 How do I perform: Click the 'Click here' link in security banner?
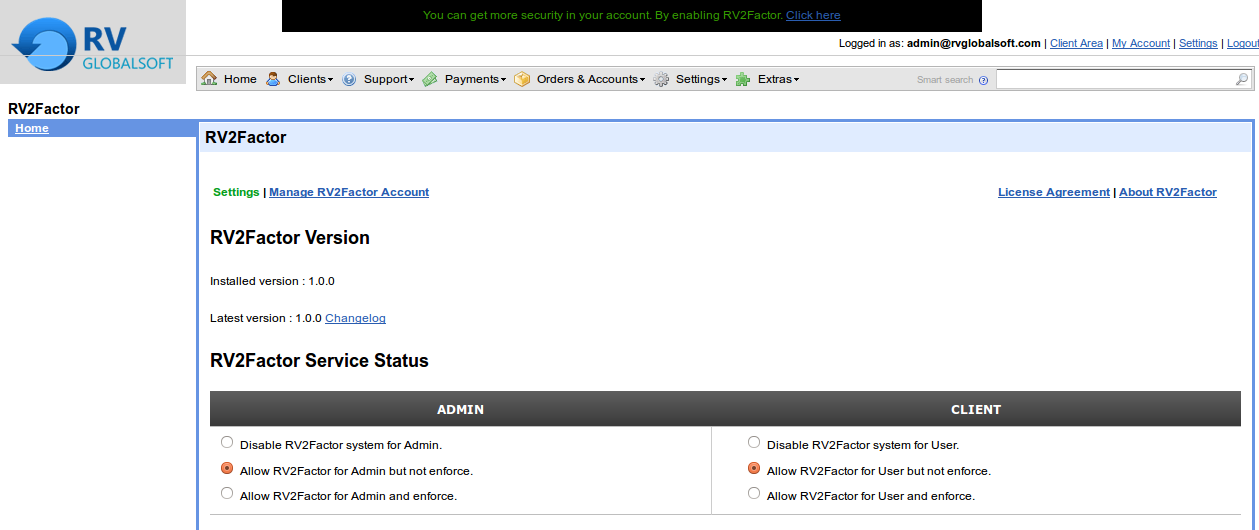[813, 15]
